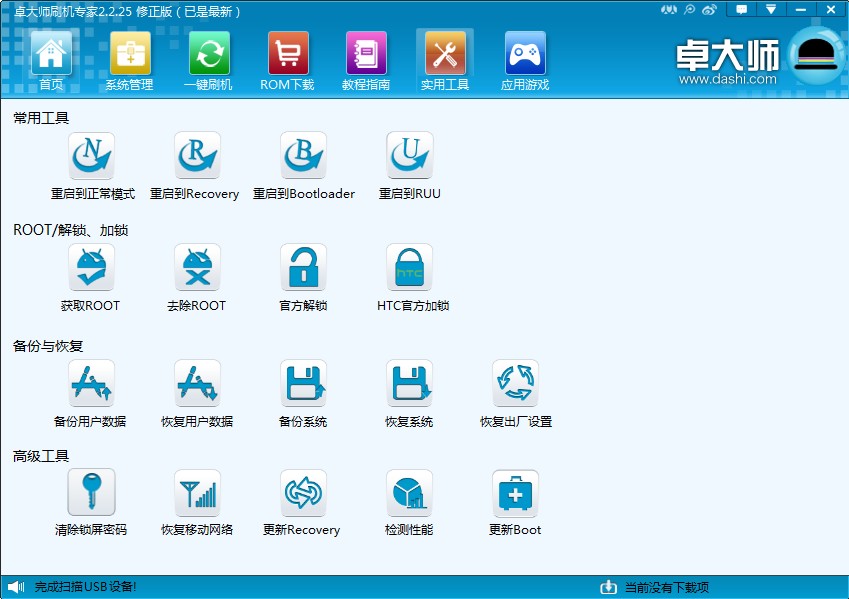Open the title bar dropdown arrow menu

(x=772, y=10)
